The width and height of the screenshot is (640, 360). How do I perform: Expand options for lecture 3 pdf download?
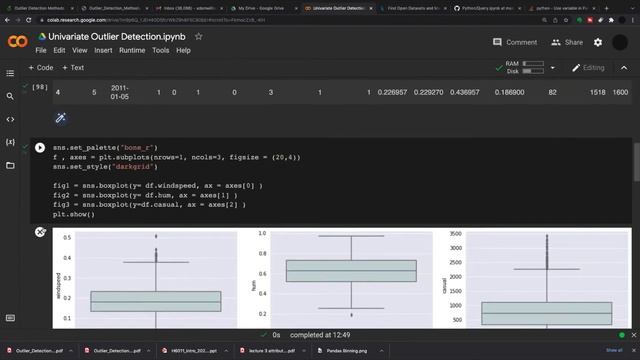tap(304, 351)
